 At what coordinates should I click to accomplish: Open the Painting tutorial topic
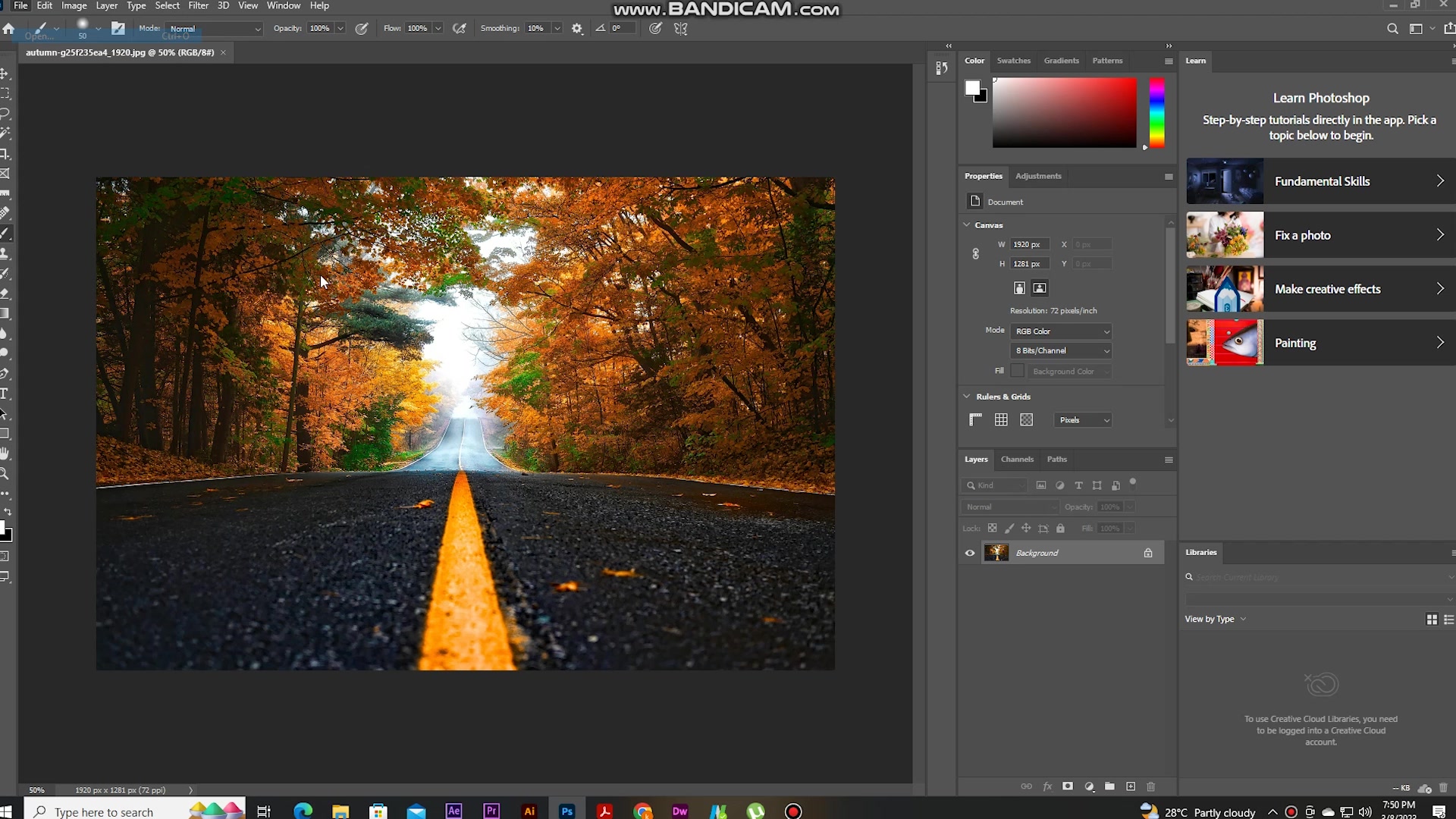click(1321, 343)
